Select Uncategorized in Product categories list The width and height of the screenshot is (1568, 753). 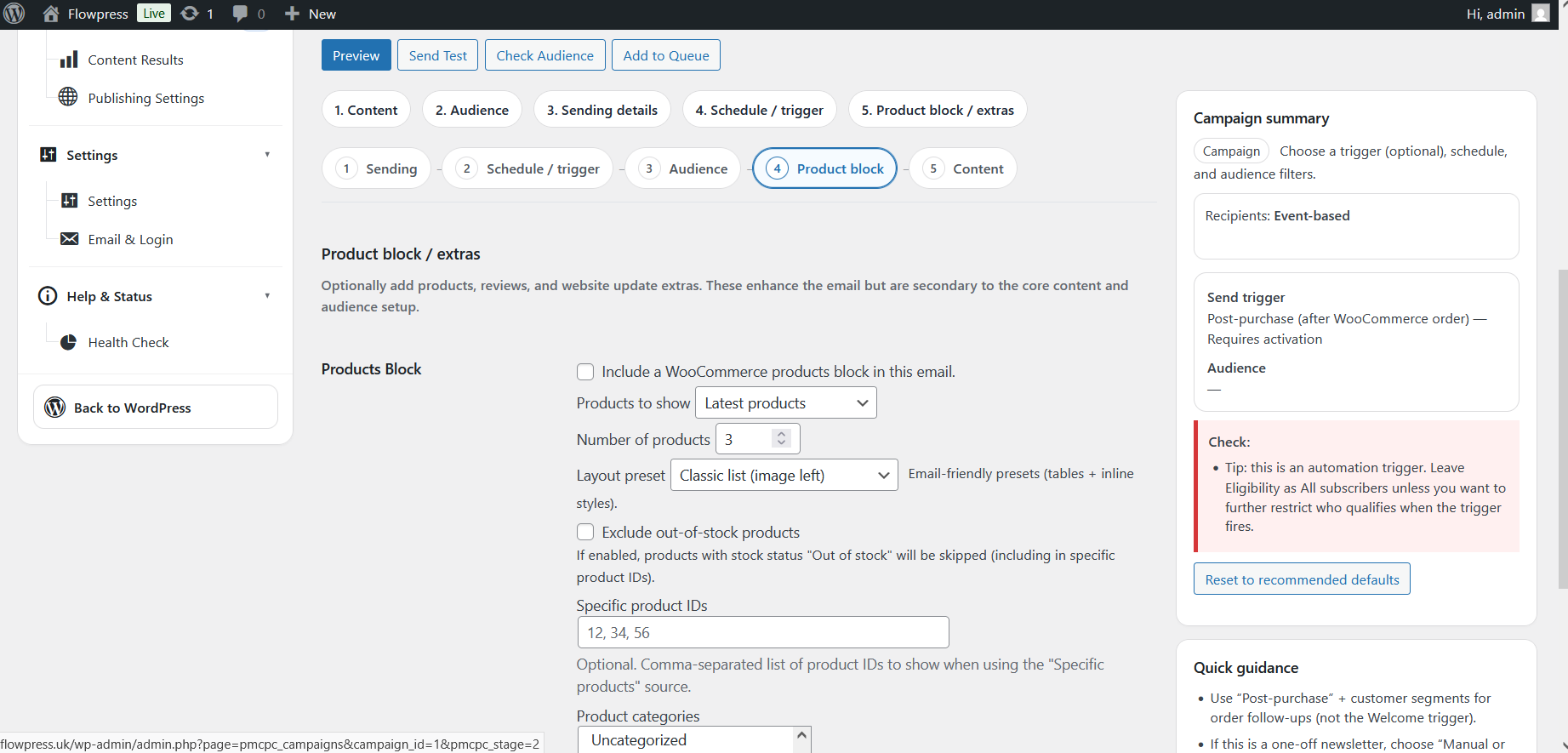(687, 740)
